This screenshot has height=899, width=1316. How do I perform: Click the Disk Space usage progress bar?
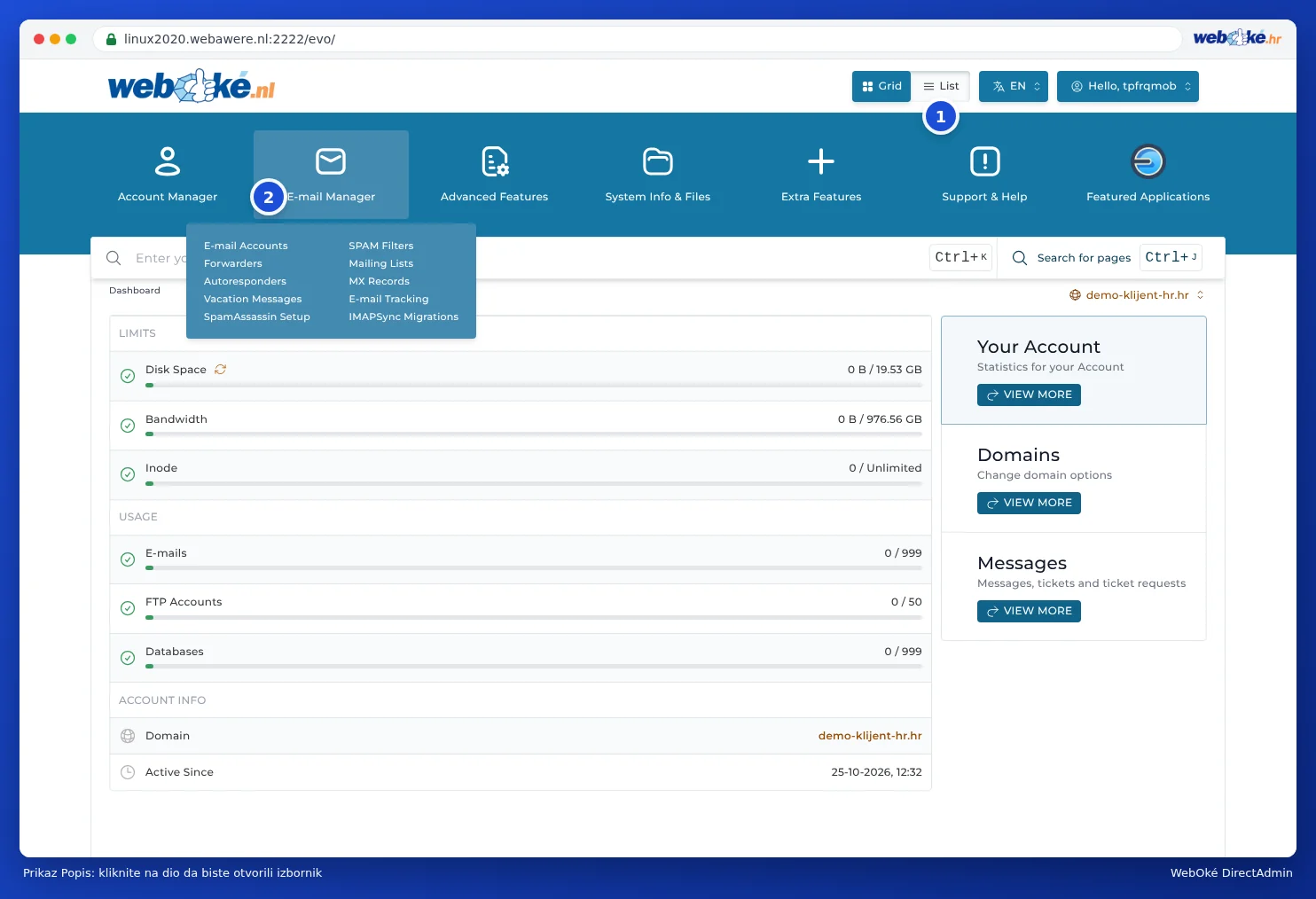pos(534,386)
